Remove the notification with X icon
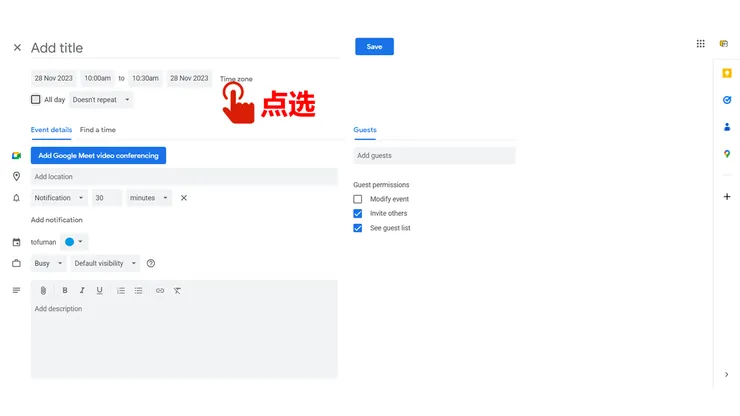 [184, 198]
